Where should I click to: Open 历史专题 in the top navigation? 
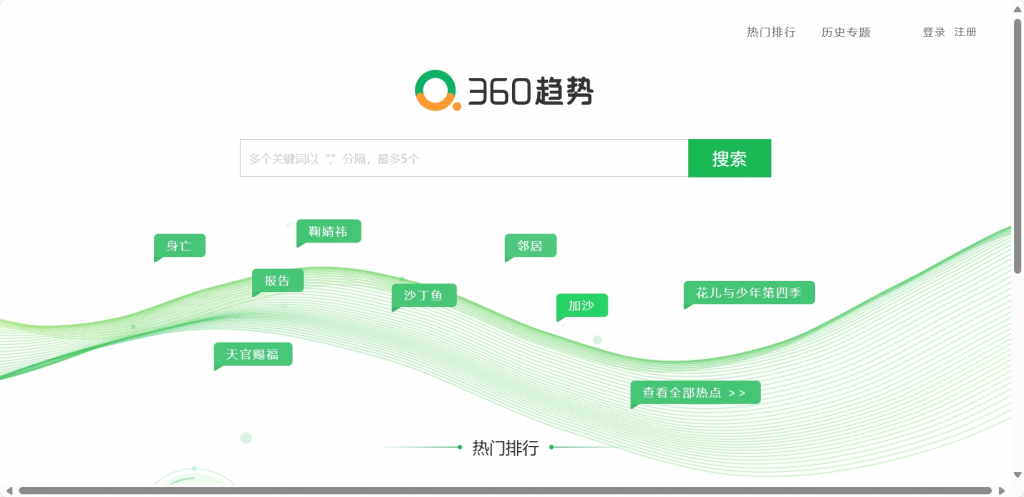click(846, 33)
